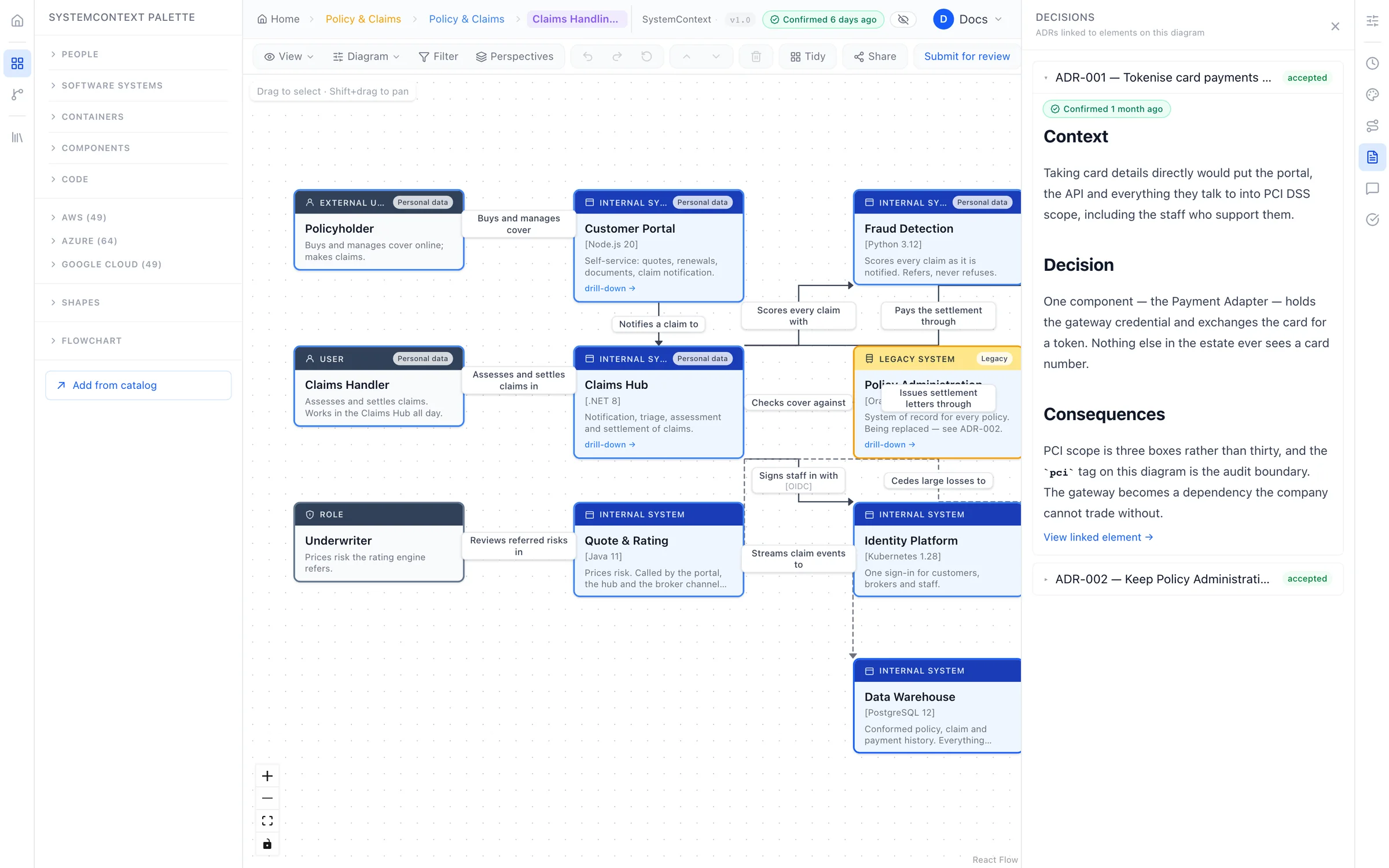This screenshot has width=1389, height=868.
Task: Click the Filter toolbar item
Action: (438, 56)
